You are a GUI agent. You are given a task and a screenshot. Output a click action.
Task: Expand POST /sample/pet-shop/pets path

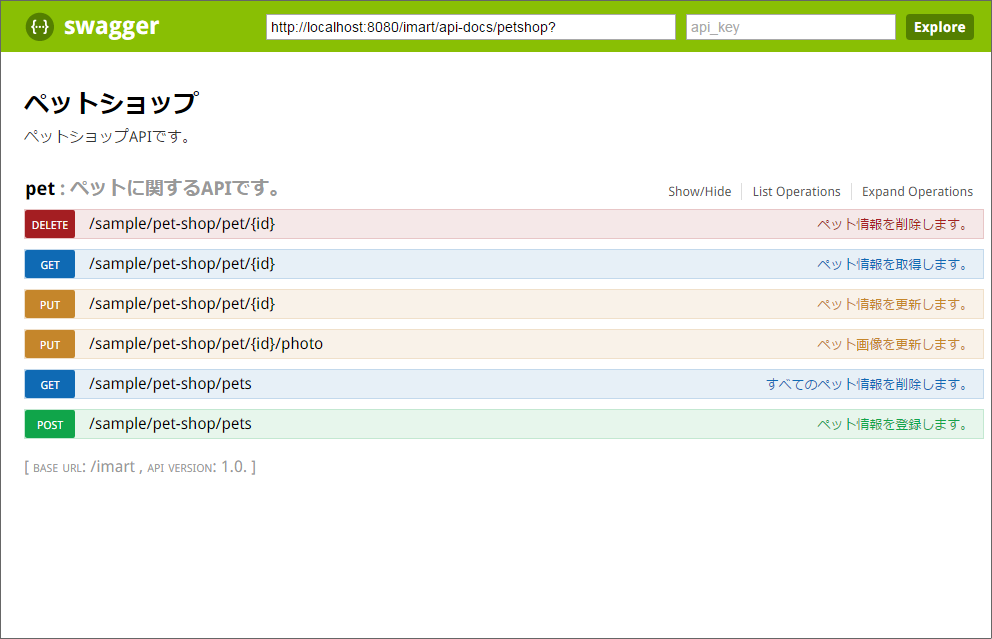tap(170, 424)
